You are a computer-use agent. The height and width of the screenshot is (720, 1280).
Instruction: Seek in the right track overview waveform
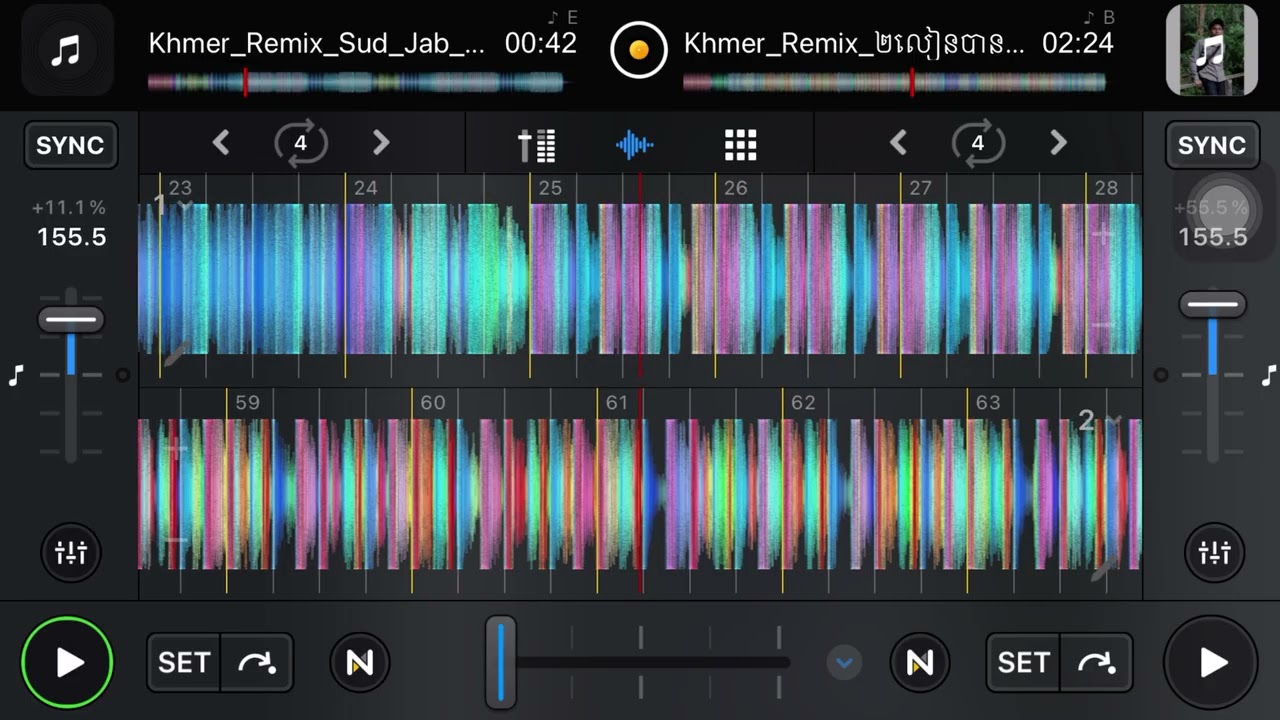click(894, 83)
